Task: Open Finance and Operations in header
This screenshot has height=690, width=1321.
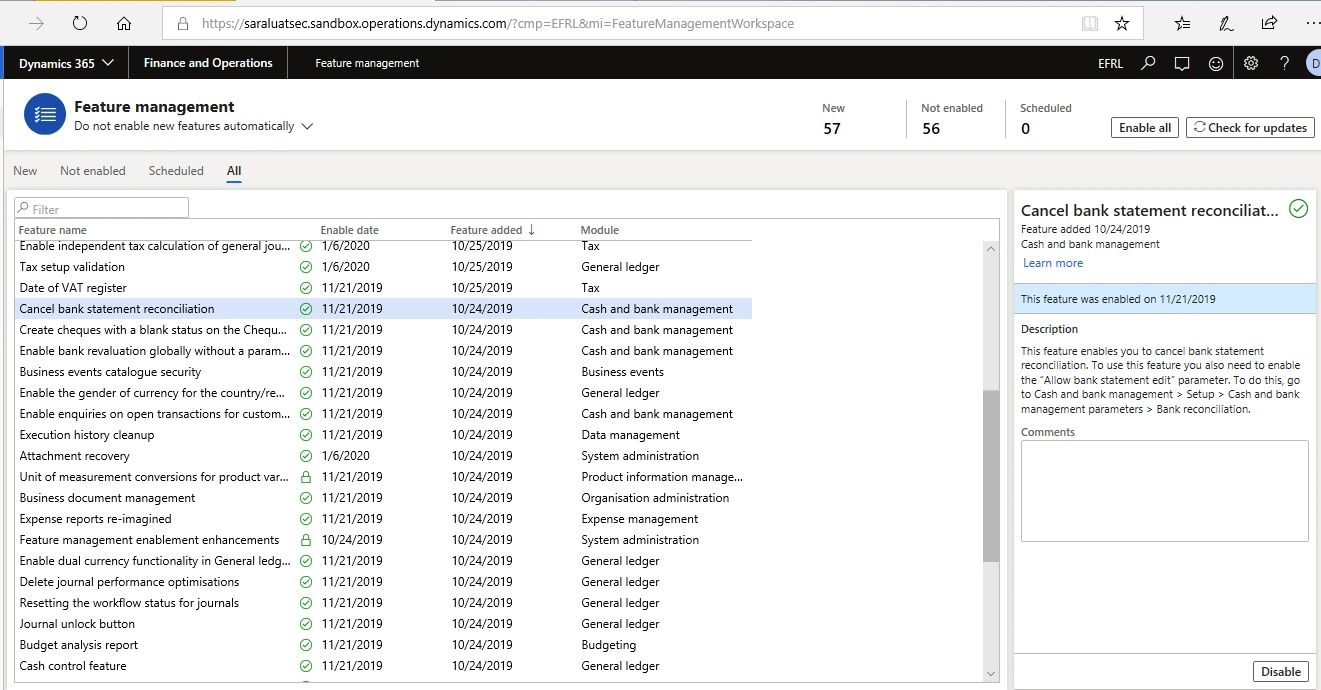Action: [x=208, y=63]
